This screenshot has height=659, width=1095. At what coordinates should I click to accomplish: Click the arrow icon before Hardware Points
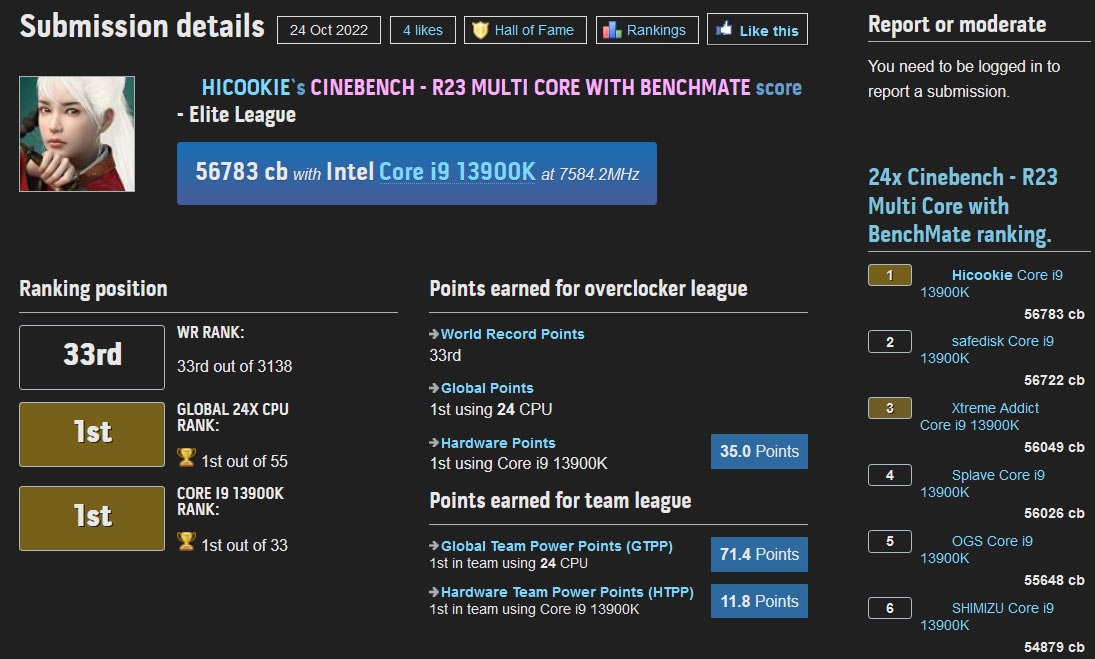tap(434, 443)
